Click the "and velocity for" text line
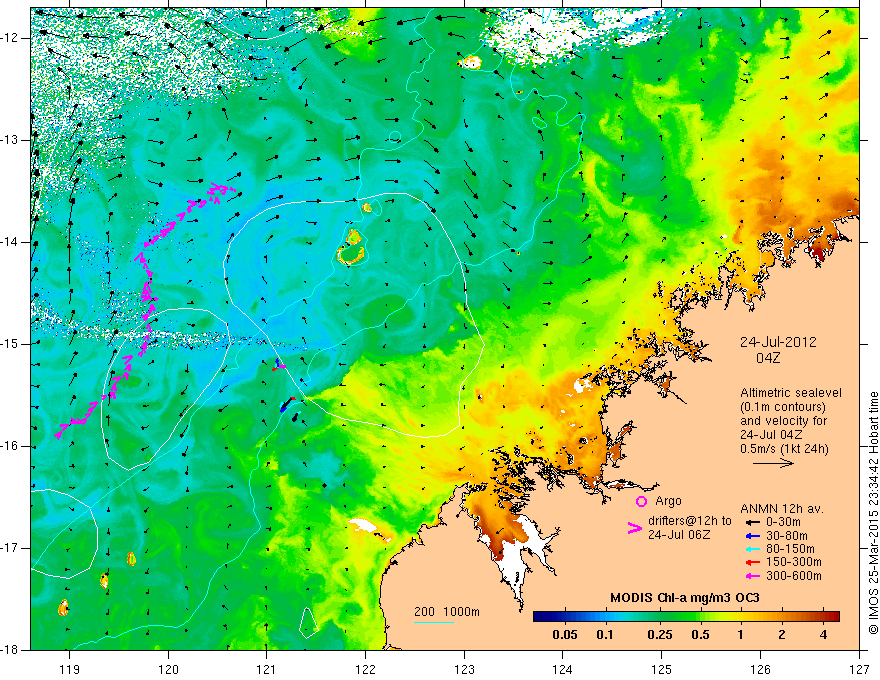The image size is (880, 680). click(783, 420)
